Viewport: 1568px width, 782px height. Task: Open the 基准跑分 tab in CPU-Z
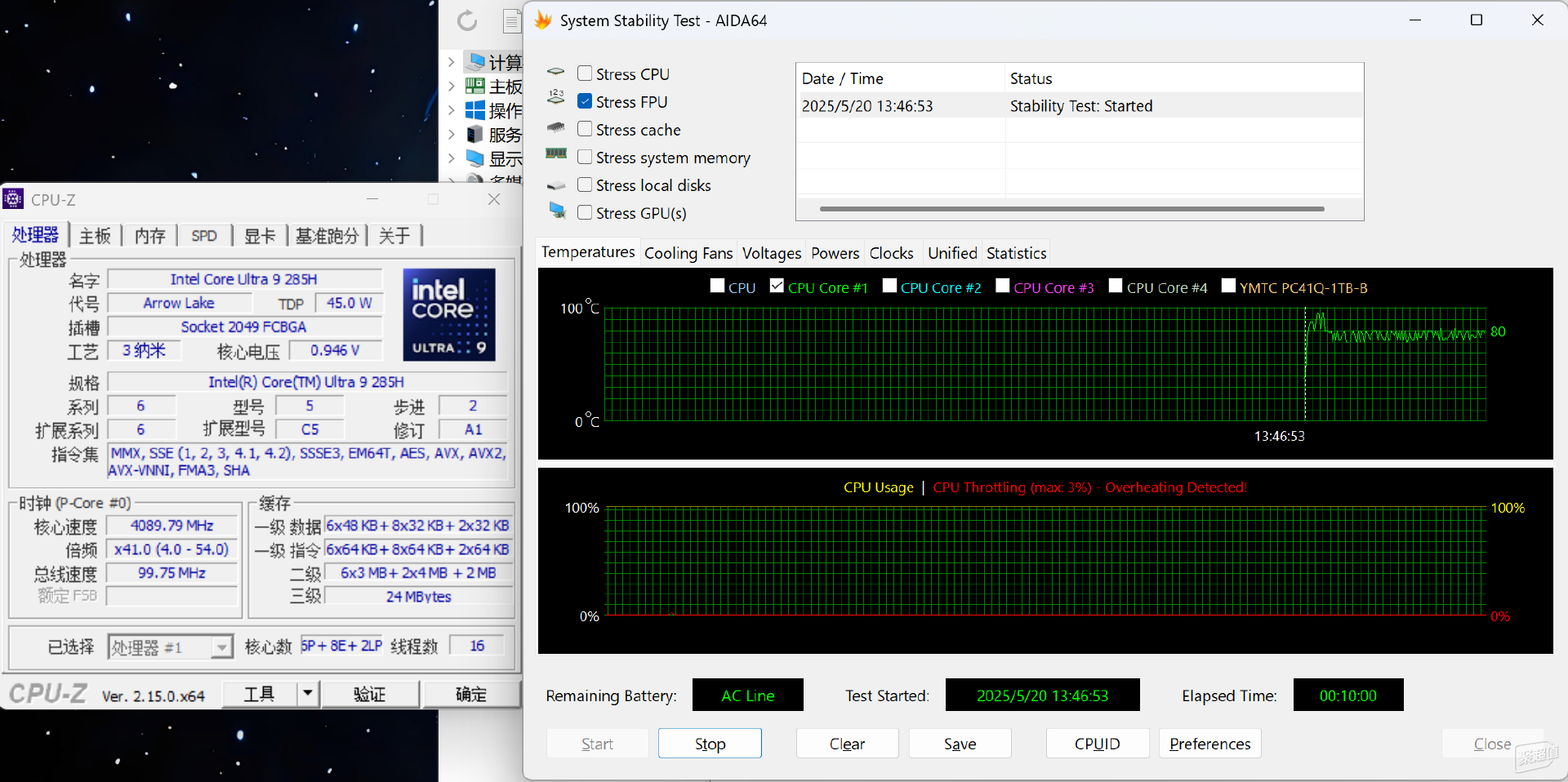click(327, 236)
